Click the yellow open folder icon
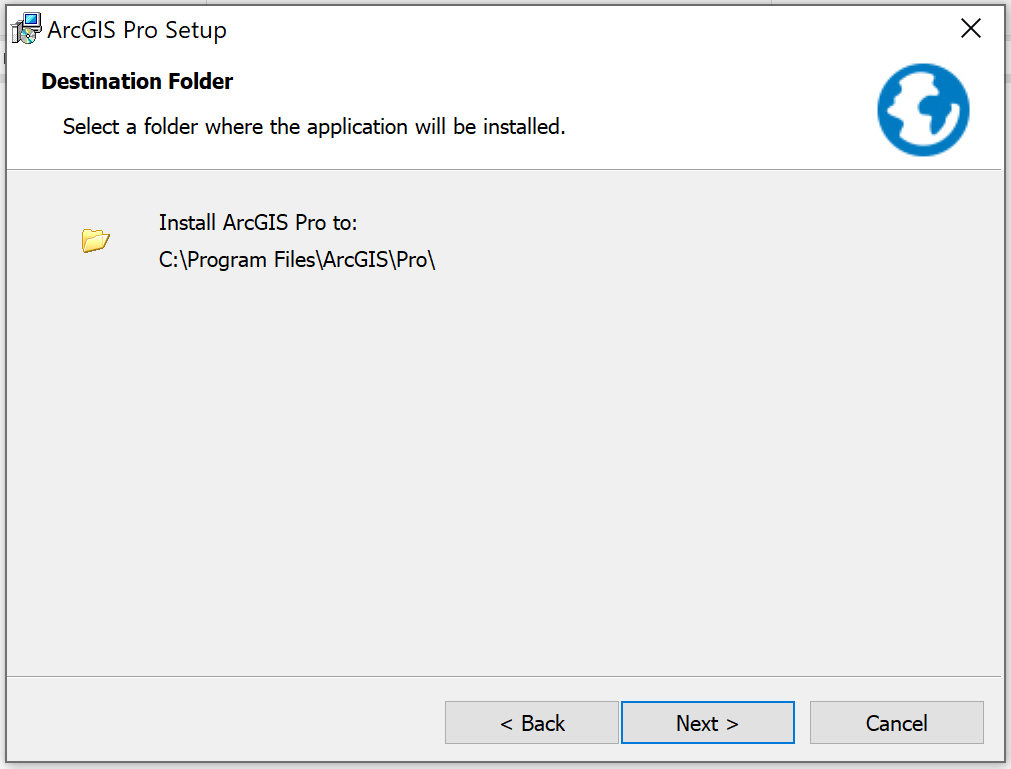Image resolution: width=1011 pixels, height=769 pixels. pos(96,240)
